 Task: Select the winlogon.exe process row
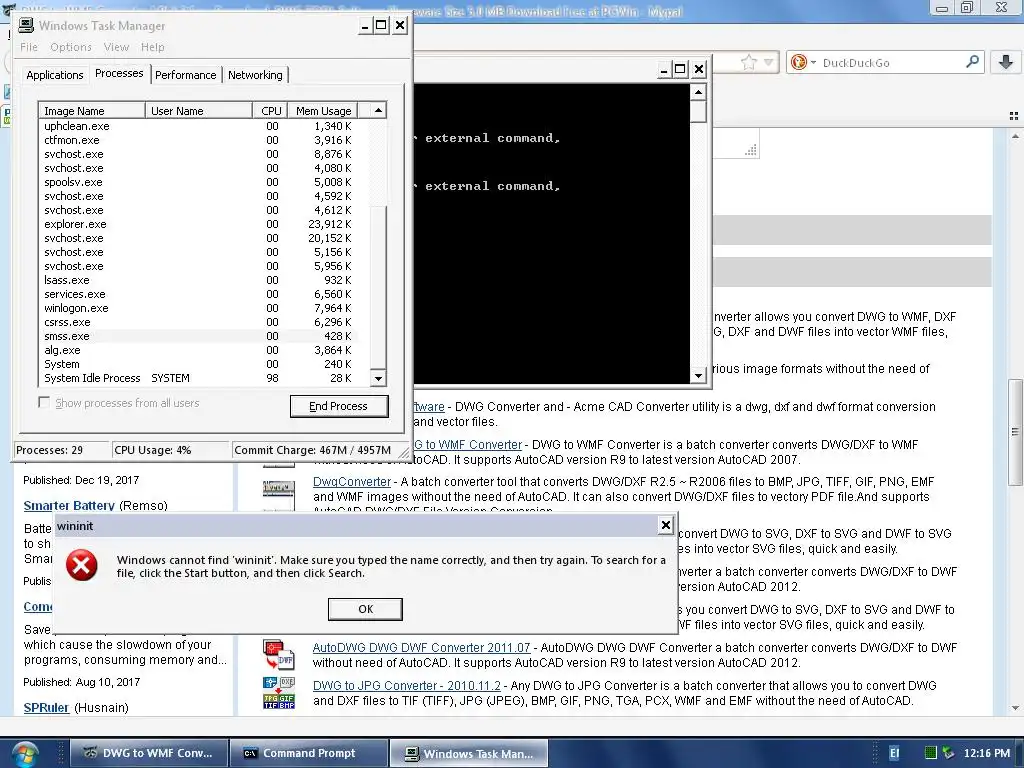[x=199, y=308]
